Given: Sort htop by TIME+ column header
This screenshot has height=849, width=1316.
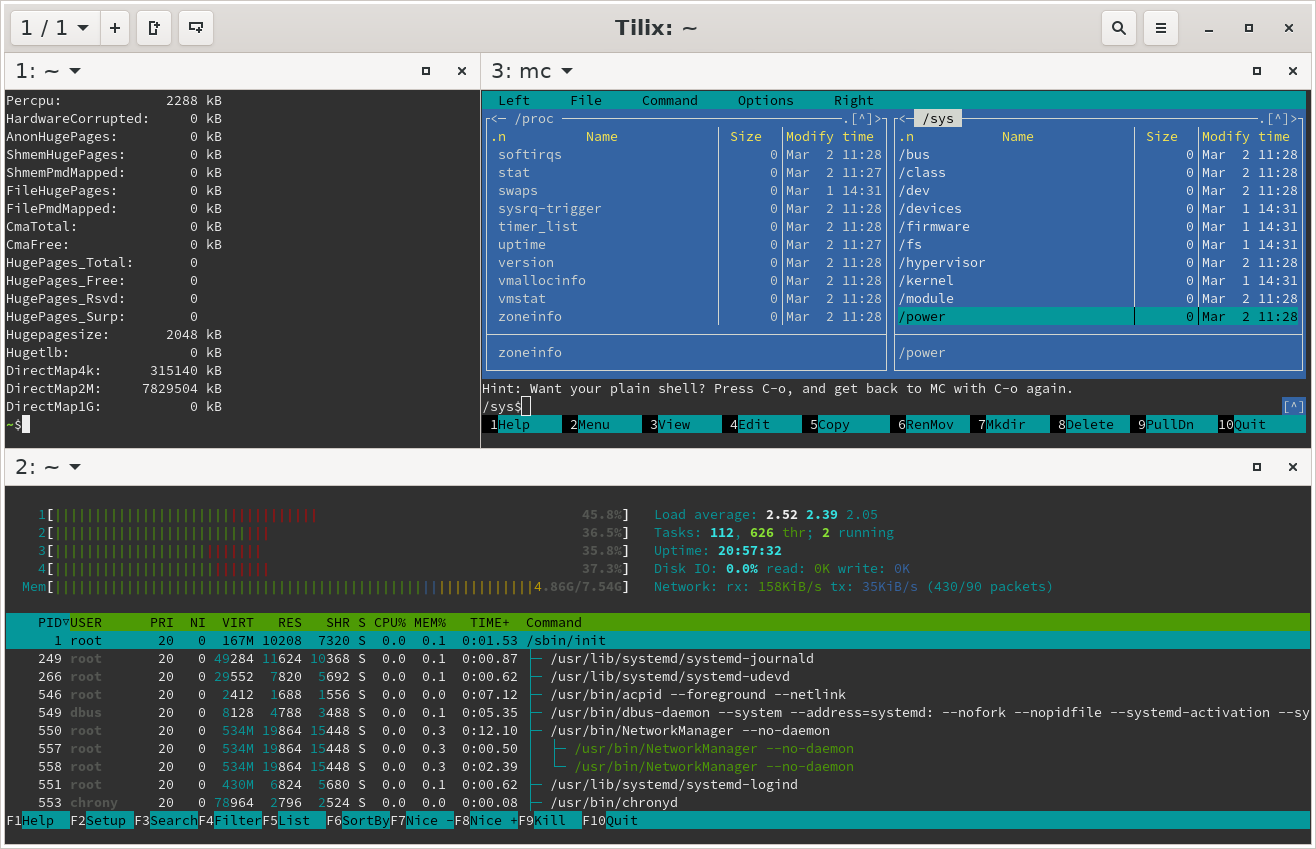Looking at the screenshot, I should coord(490,623).
